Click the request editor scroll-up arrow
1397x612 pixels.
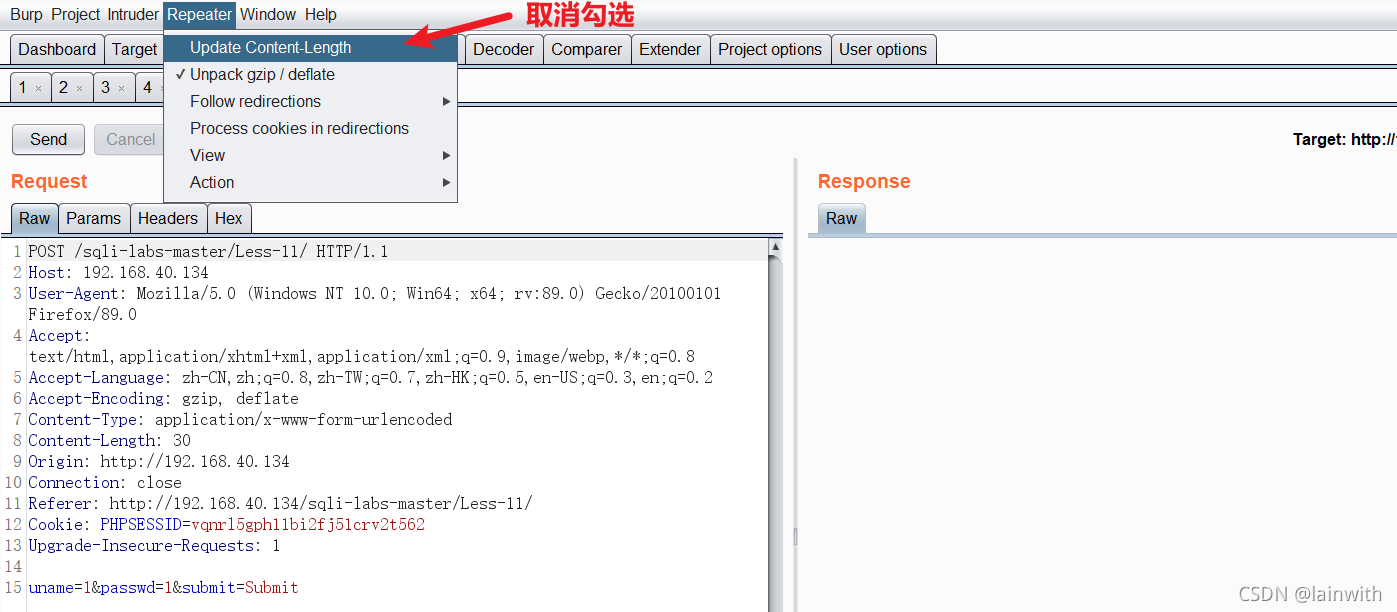[x=775, y=247]
